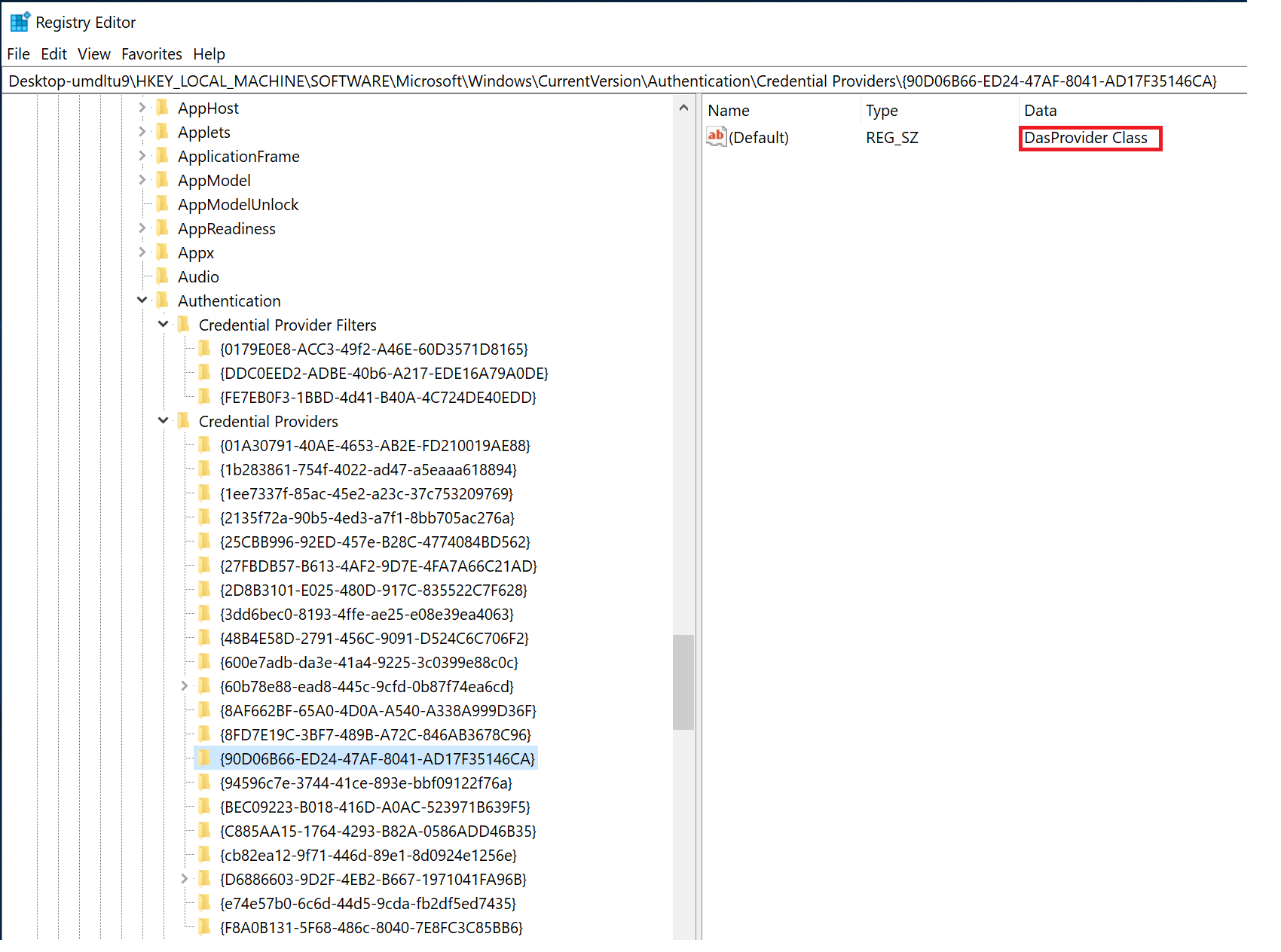Sort values by the Type column header

click(882, 111)
